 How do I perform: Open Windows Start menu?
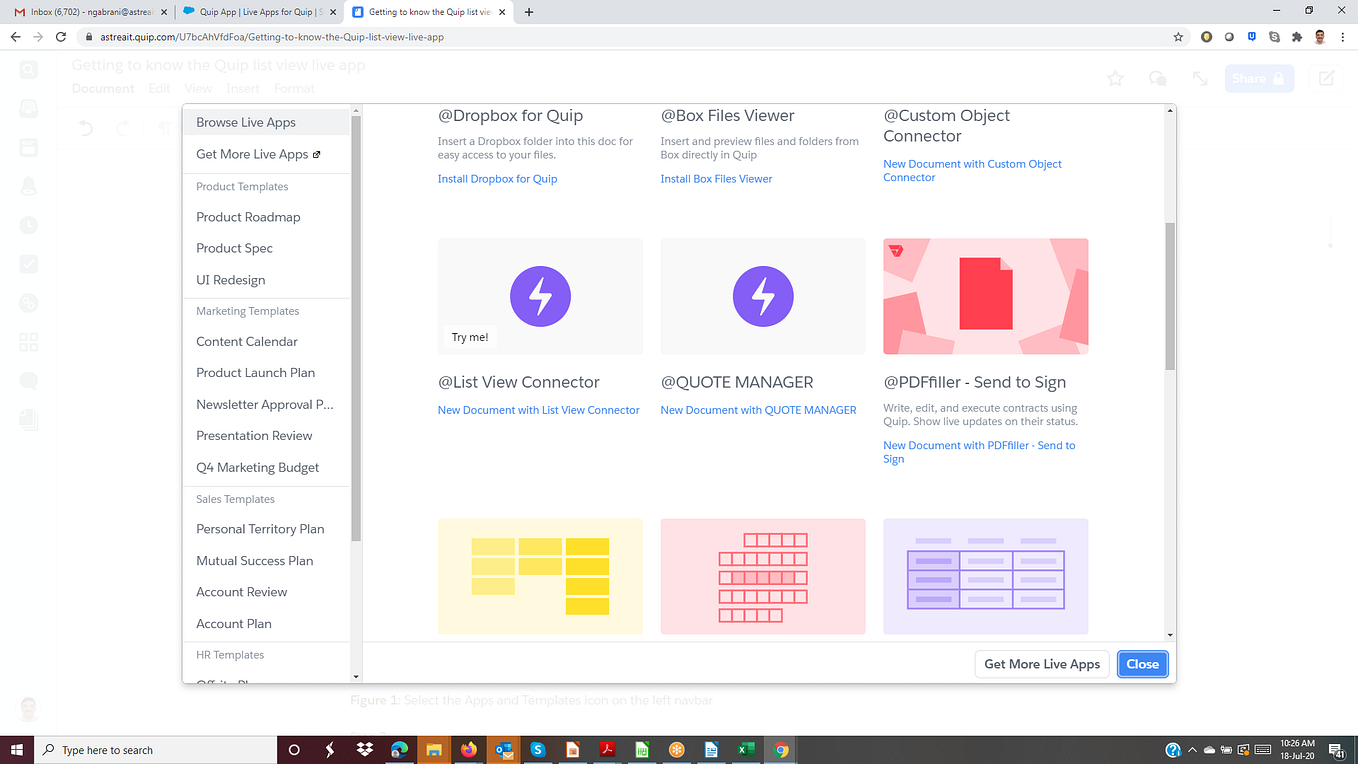(16, 750)
